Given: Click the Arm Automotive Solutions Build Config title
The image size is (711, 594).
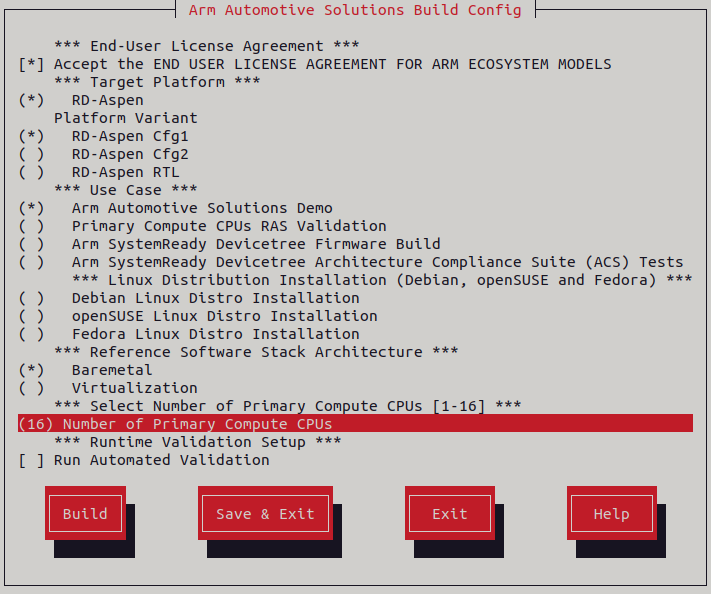Looking at the screenshot, I should pyautogui.click(x=355, y=10).
